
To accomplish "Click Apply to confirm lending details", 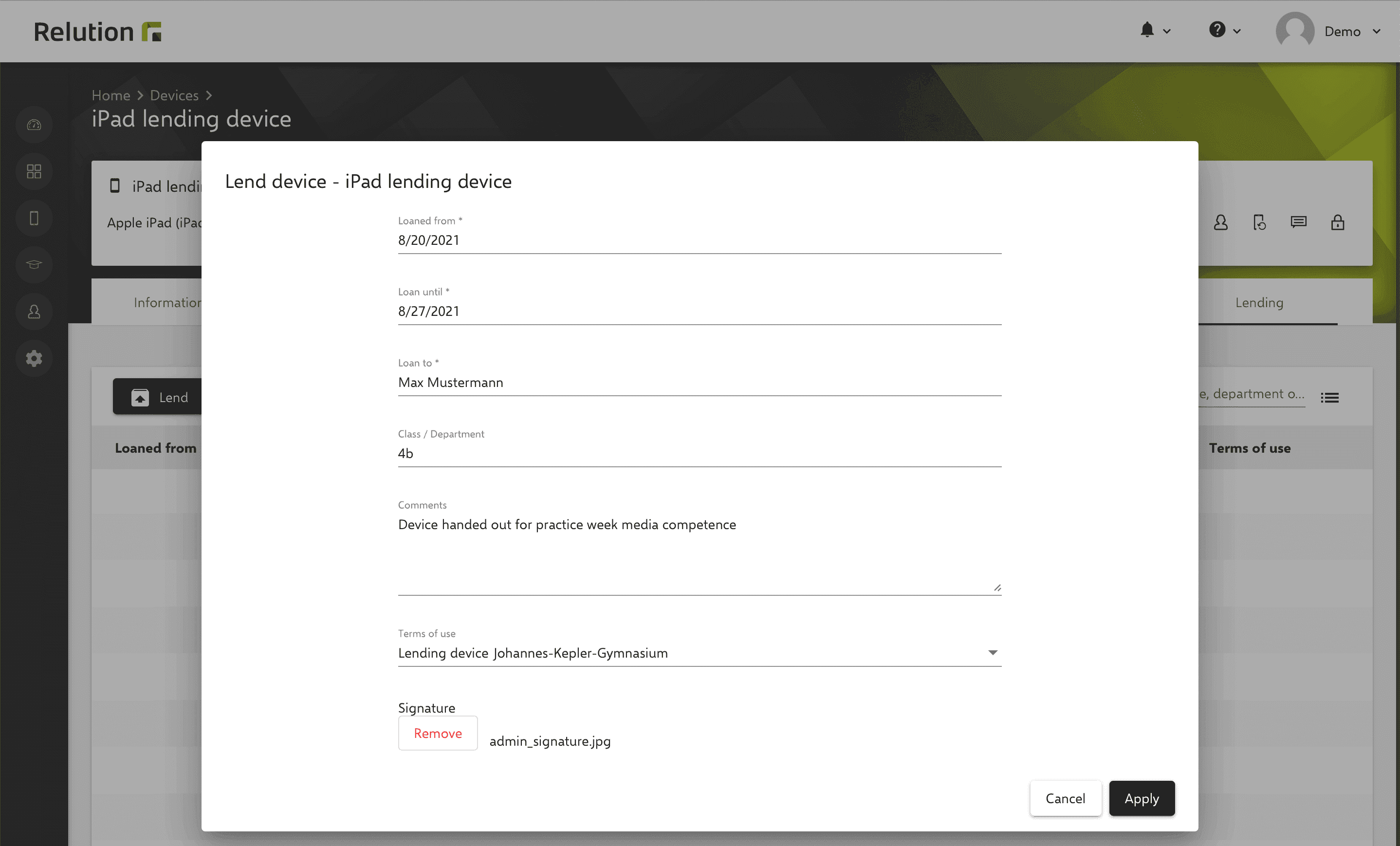I will (1141, 798).
